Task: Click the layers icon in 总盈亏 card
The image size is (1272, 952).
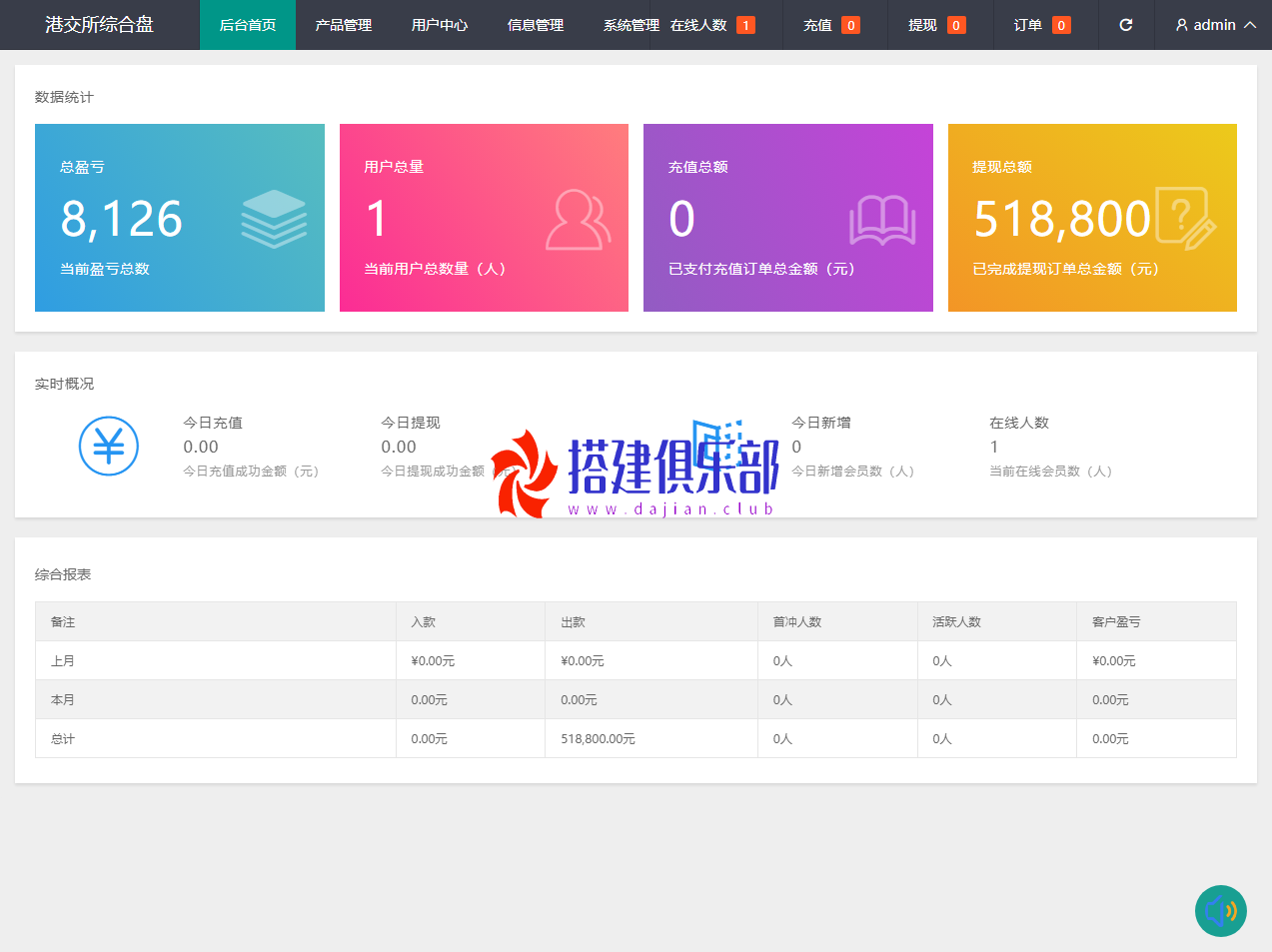Action: click(x=274, y=219)
